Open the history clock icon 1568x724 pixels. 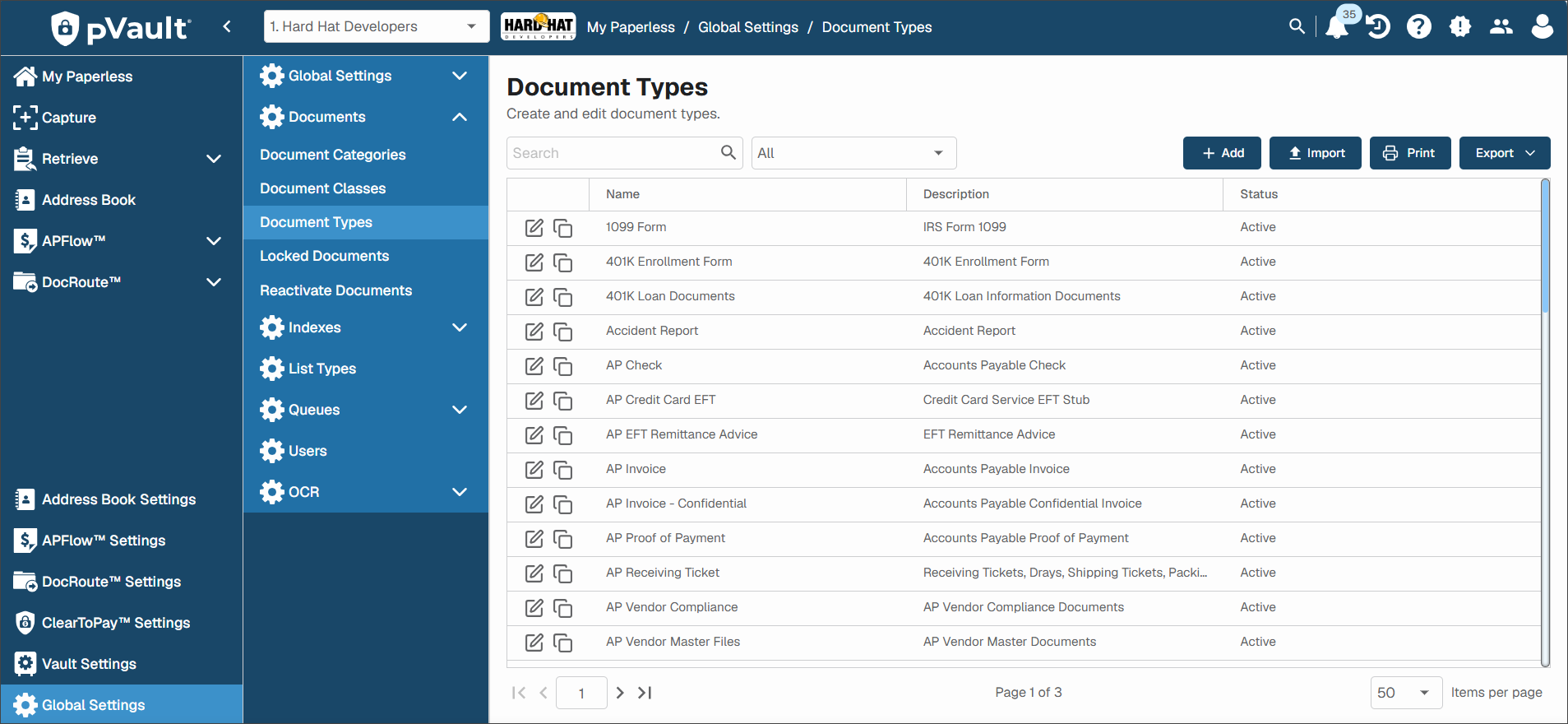point(1378,26)
